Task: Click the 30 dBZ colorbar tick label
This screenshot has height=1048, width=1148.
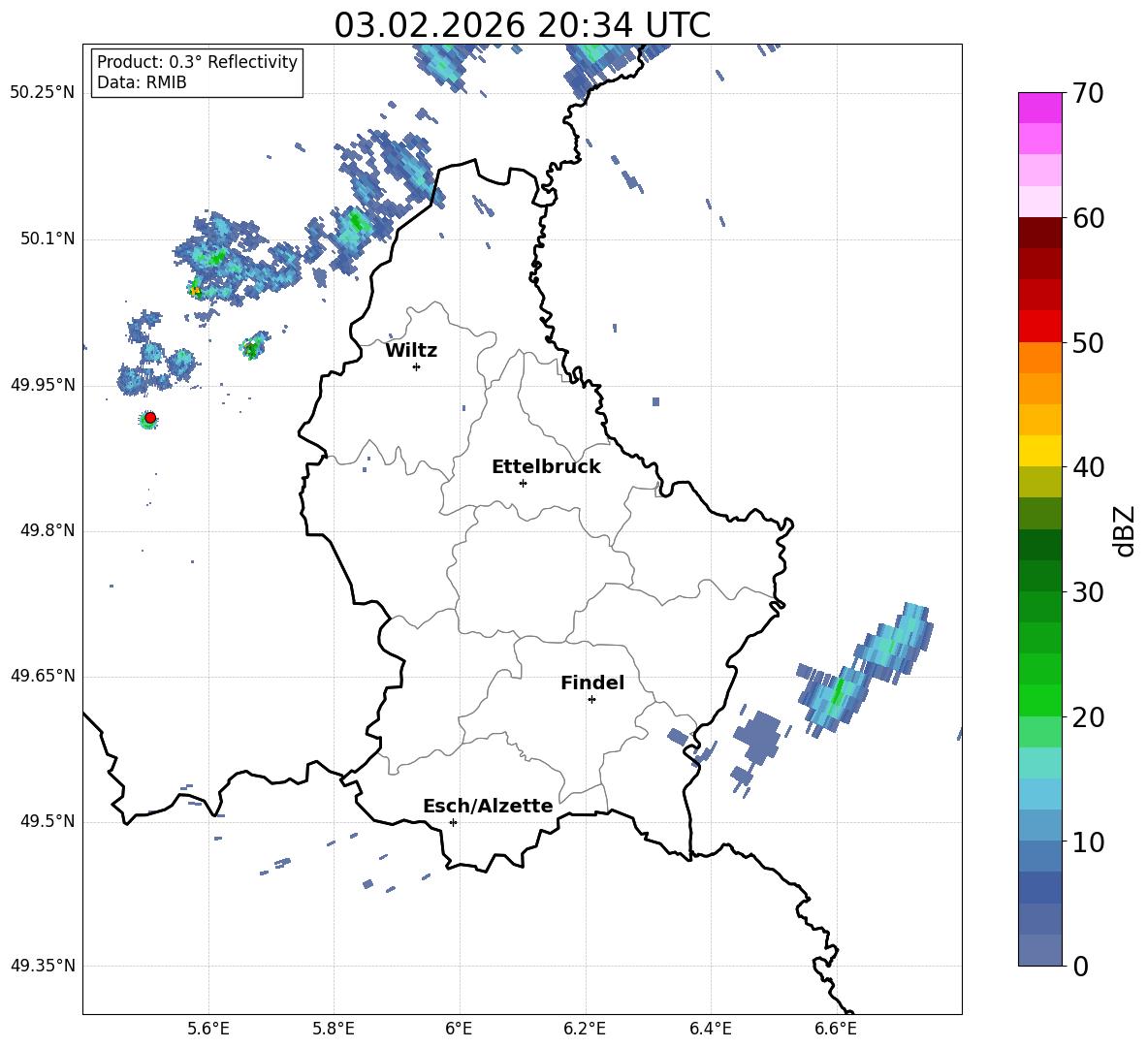Action: [1088, 592]
